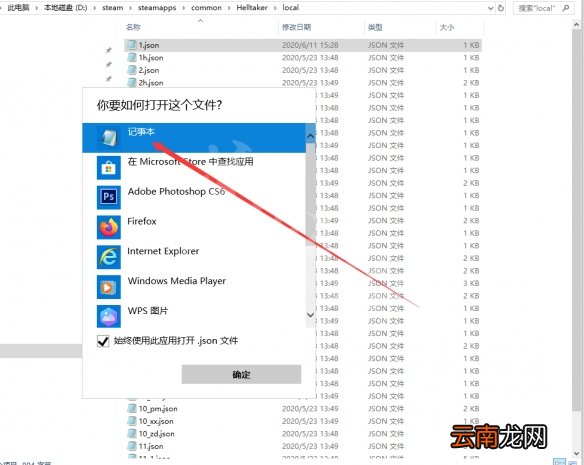
Task: Sort by the 大小 column header
Action: click(x=447, y=27)
